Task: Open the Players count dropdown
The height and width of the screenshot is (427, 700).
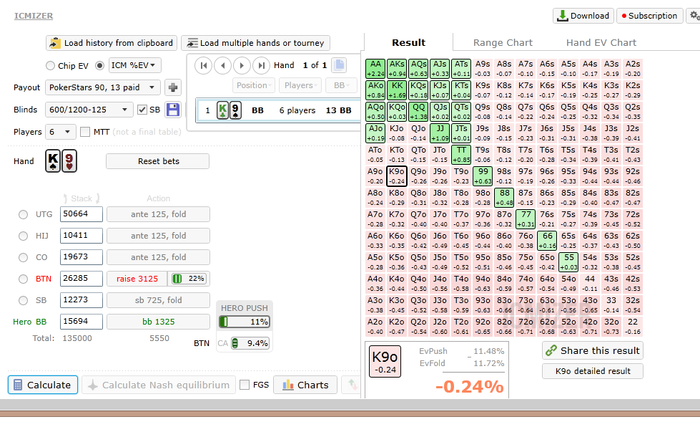Action: tap(60, 132)
